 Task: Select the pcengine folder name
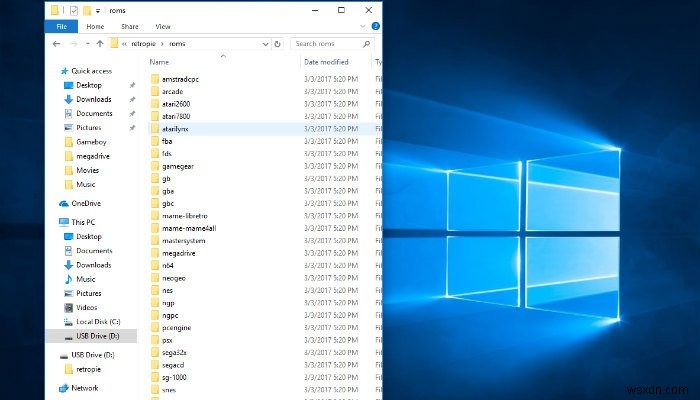pos(176,328)
